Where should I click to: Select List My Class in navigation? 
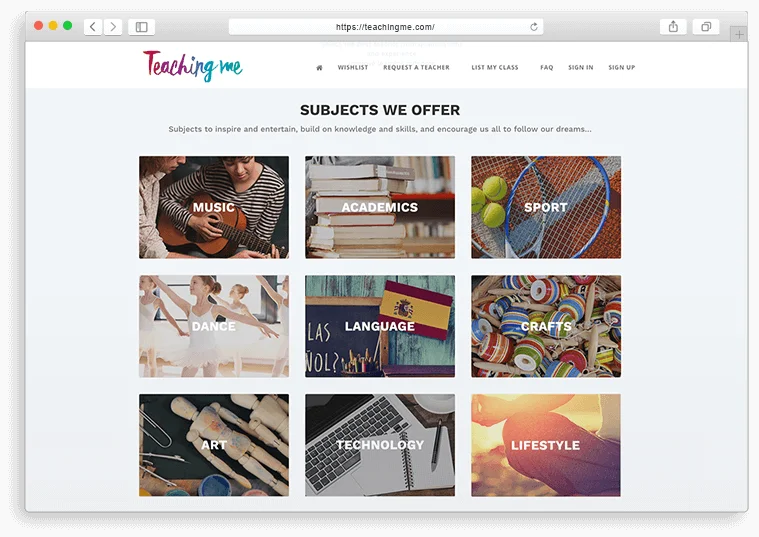495,67
